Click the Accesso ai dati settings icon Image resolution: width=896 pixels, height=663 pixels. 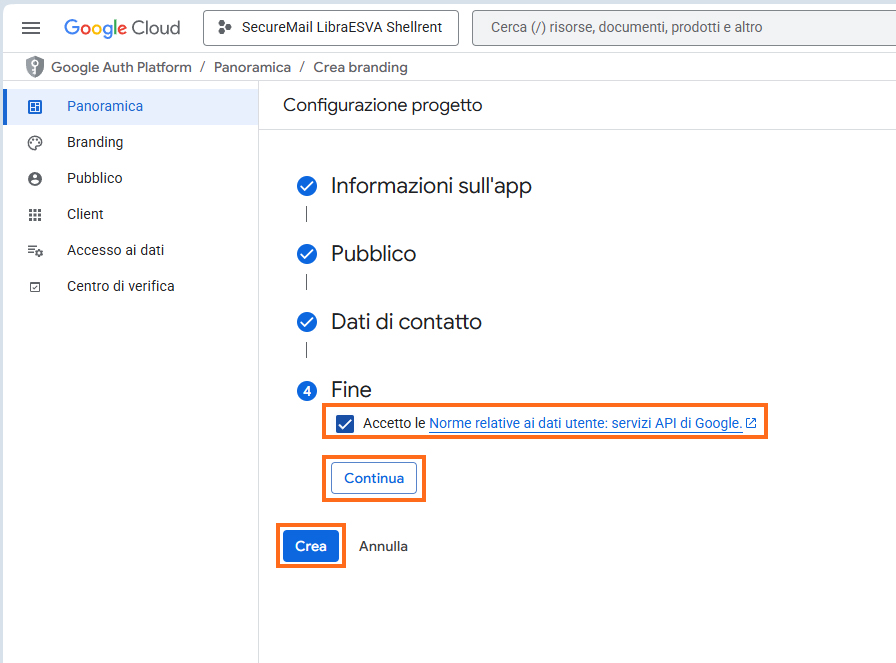click(35, 251)
